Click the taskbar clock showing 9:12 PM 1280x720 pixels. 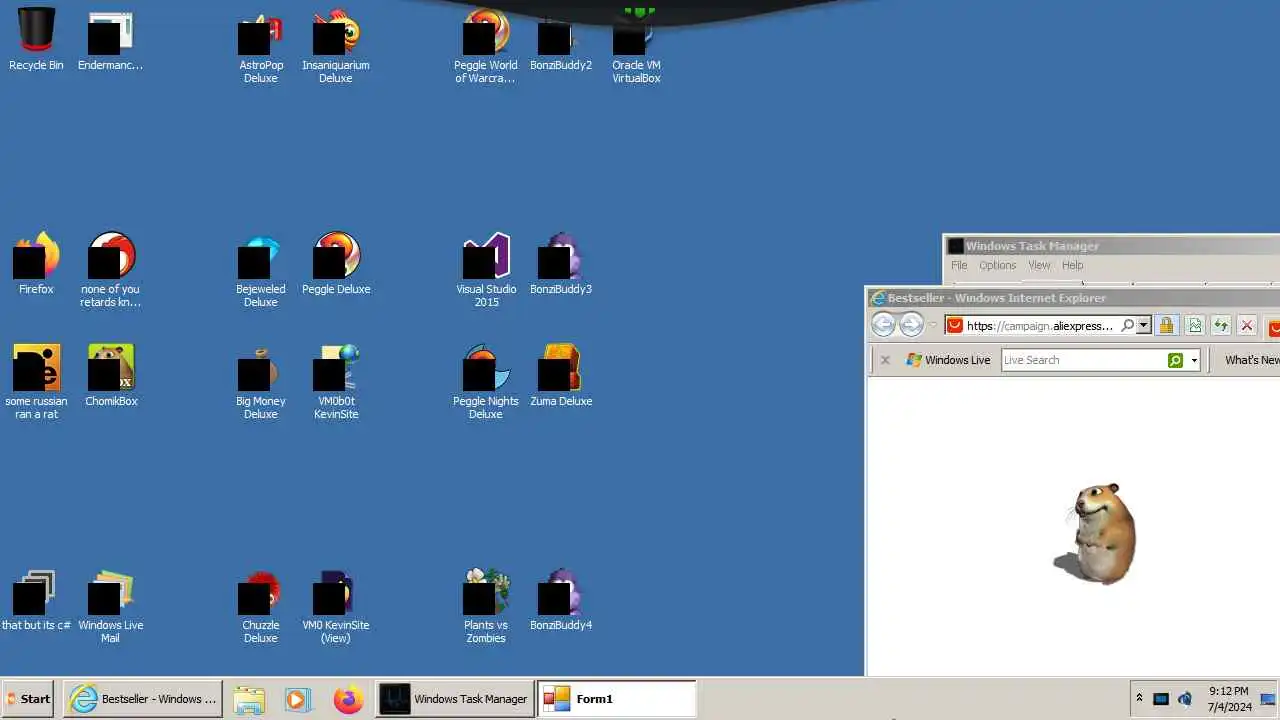tap(1228, 699)
